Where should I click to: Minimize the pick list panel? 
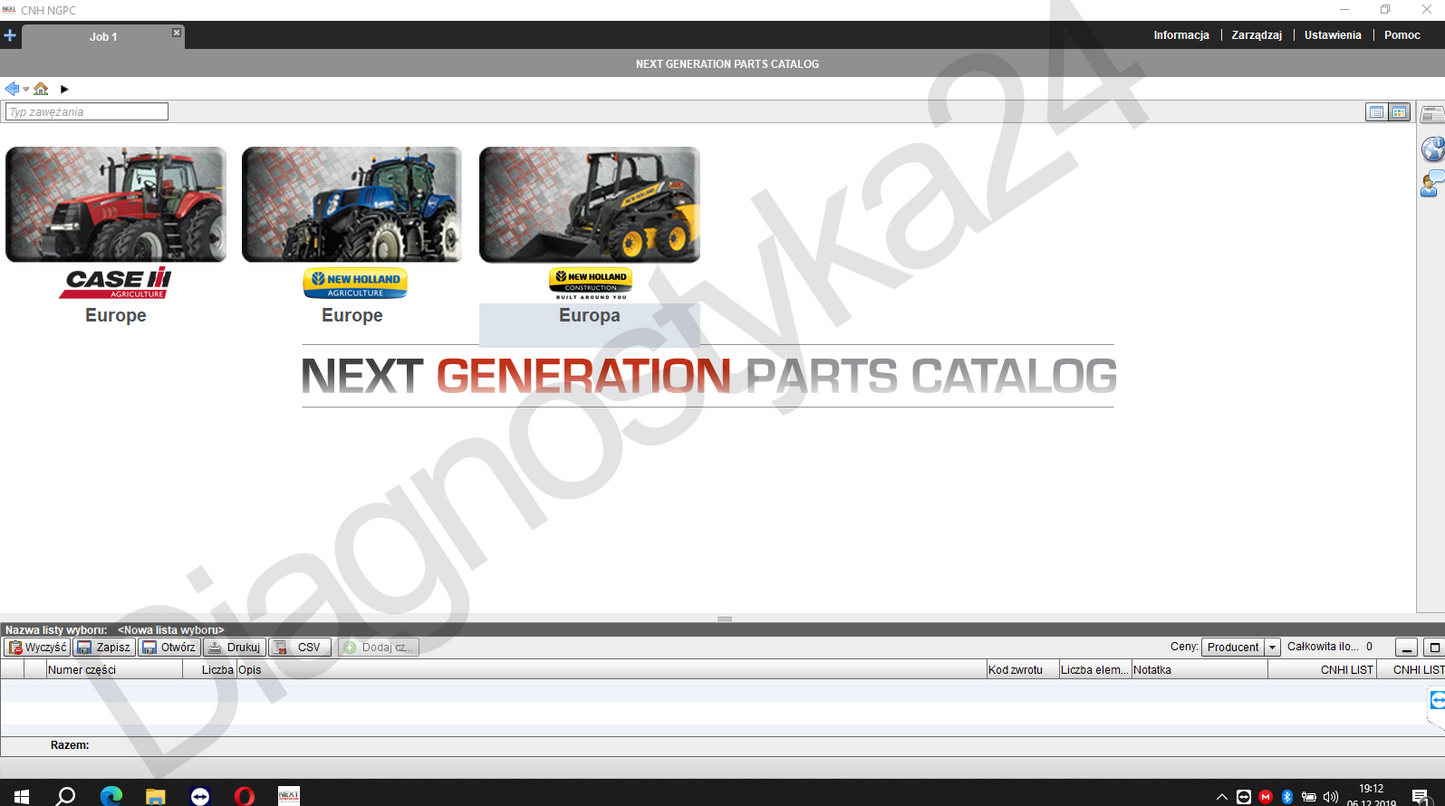1406,647
